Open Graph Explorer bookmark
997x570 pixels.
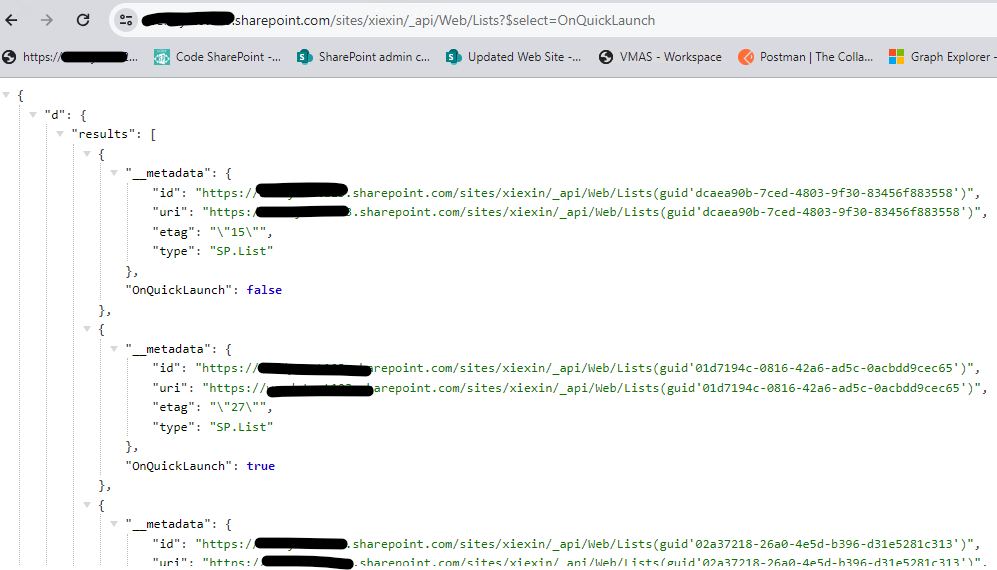943,57
